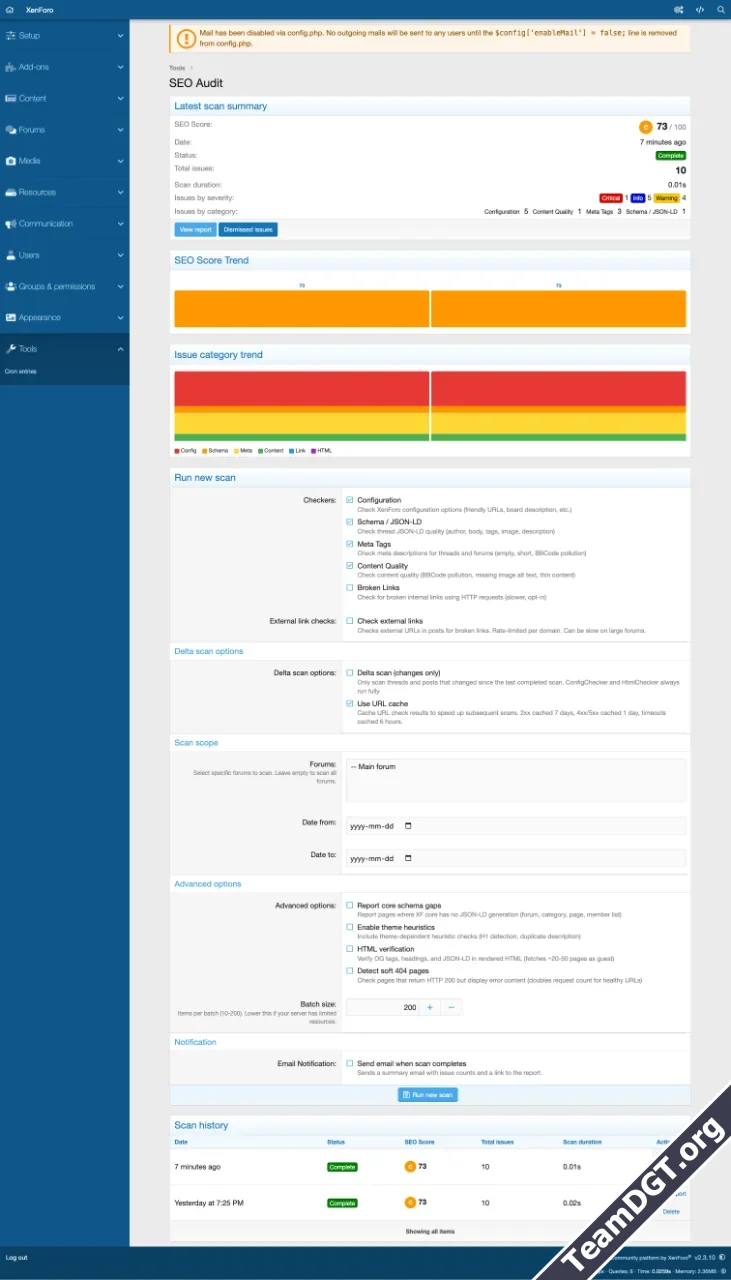Enable the Broken Links checker
Image resolution: width=731 pixels, height=1280 pixels.
pyautogui.click(x=350, y=588)
